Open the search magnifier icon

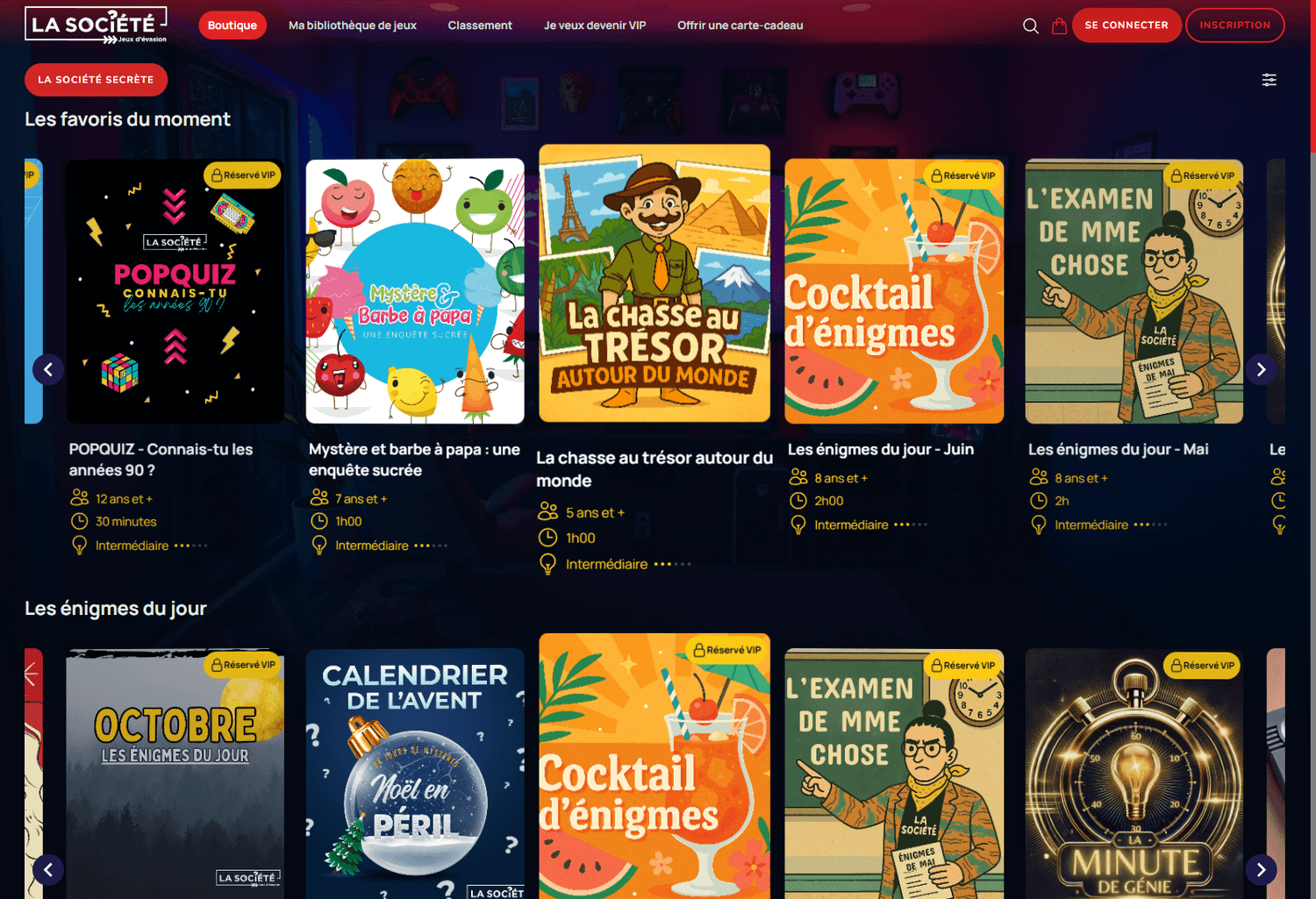tap(1031, 26)
